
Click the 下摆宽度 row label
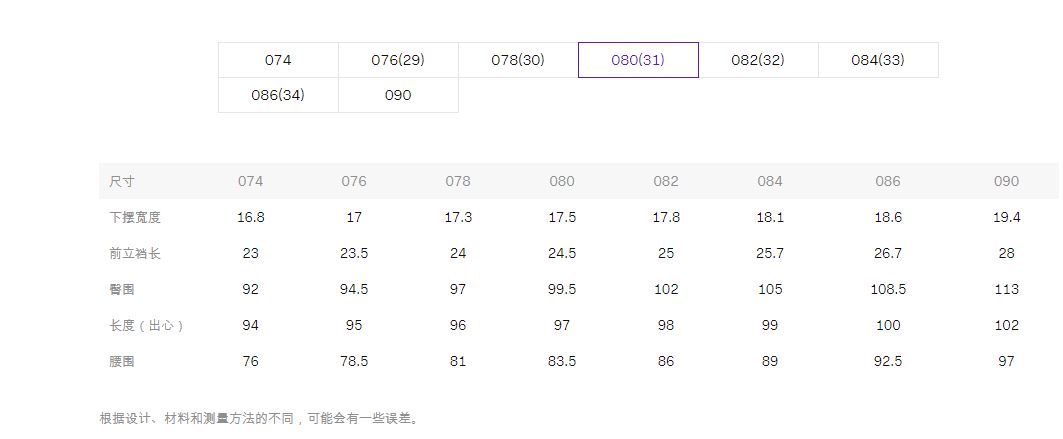click(x=135, y=217)
